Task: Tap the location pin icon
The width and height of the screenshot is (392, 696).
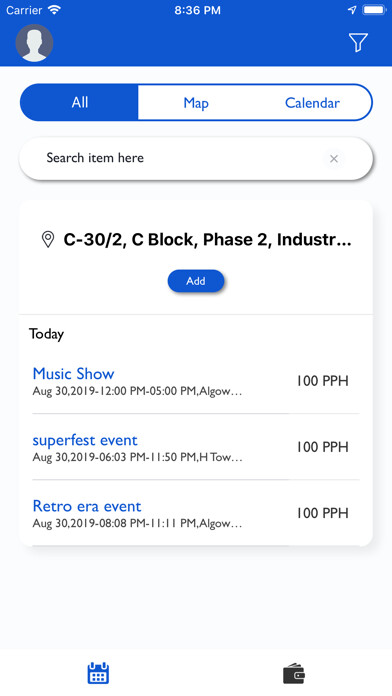Action: point(48,240)
